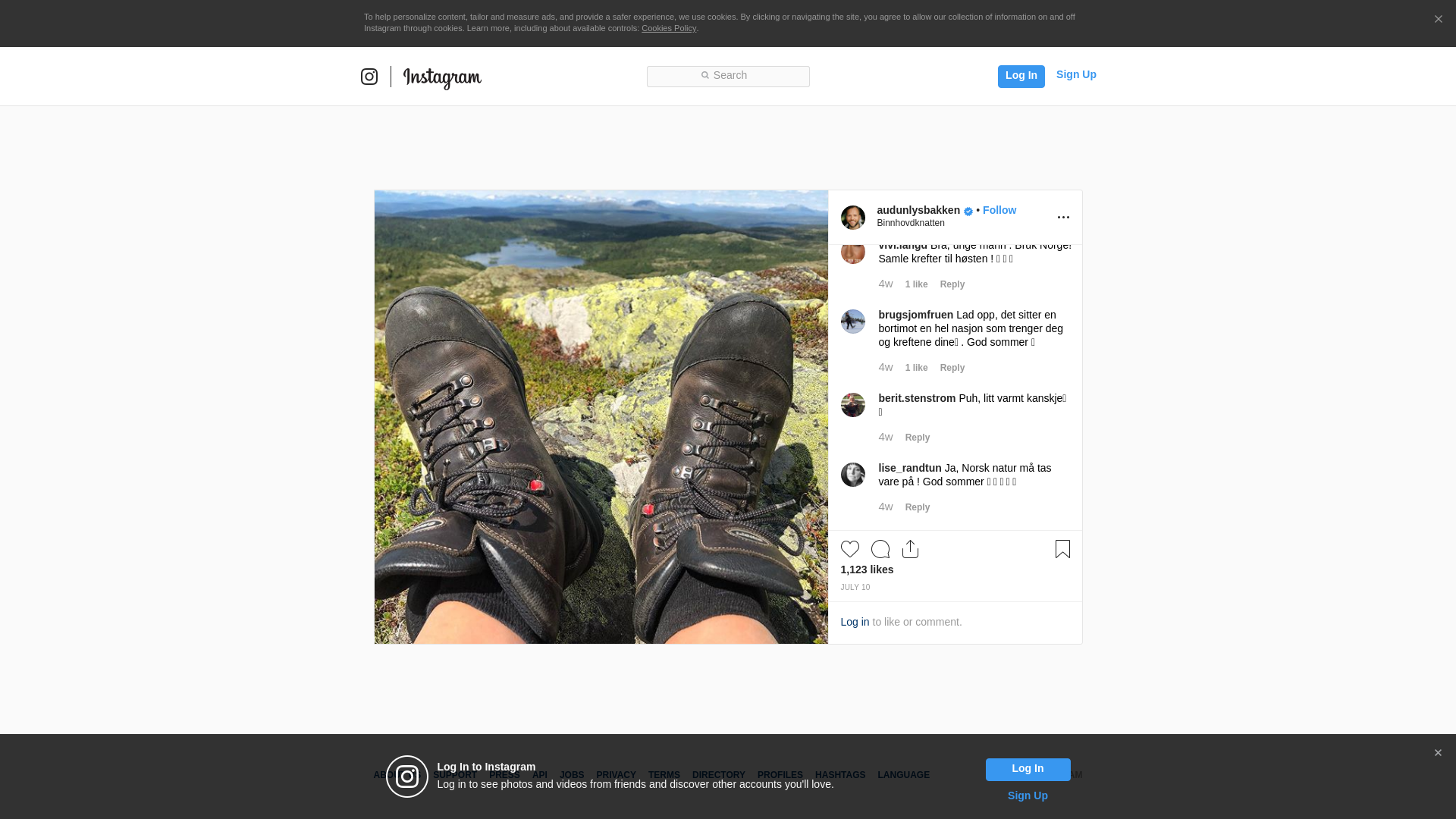Viewport: 1456px width, 819px height.
Task: Open the Binnhovdknatten location link
Action: point(911,223)
